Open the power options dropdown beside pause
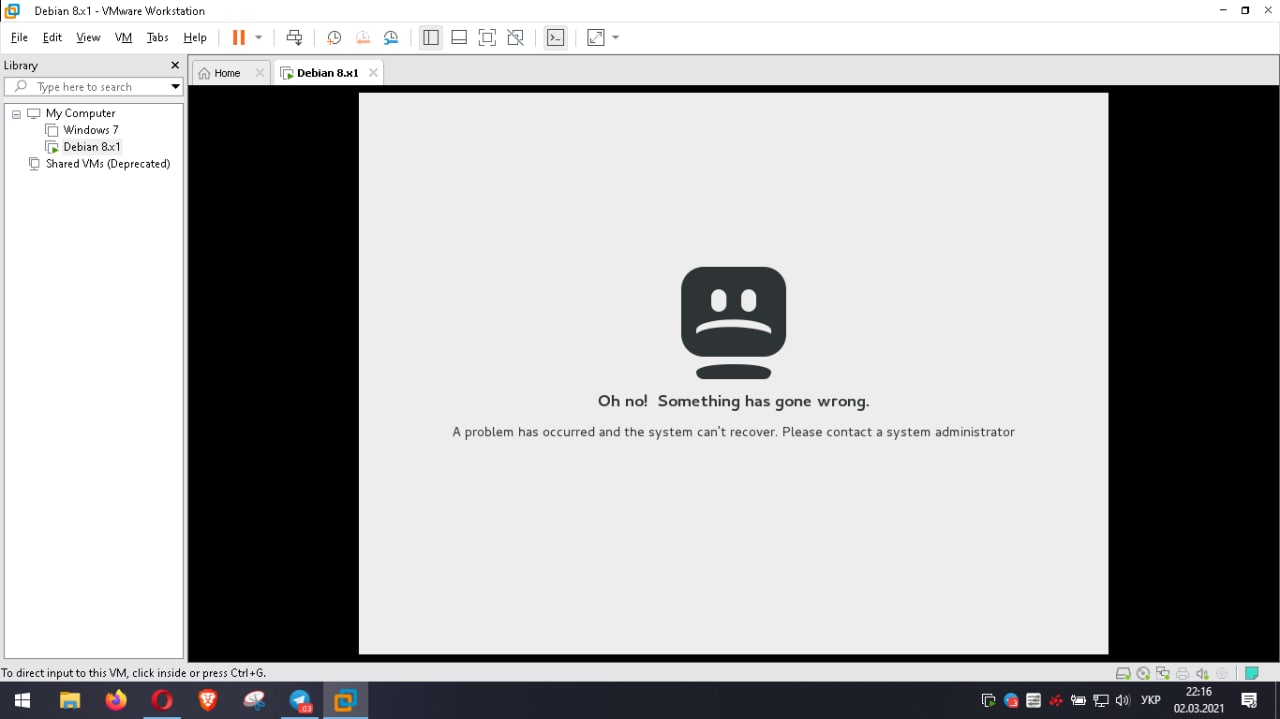This screenshot has height=719, width=1280. [259, 37]
